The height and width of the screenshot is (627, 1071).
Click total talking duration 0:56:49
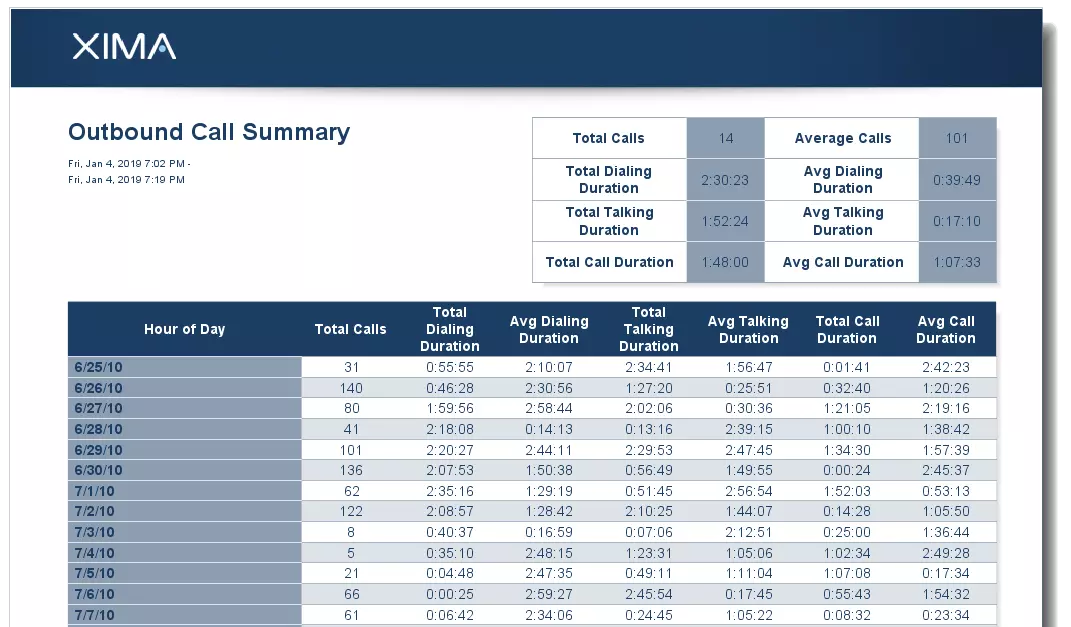click(x=649, y=471)
